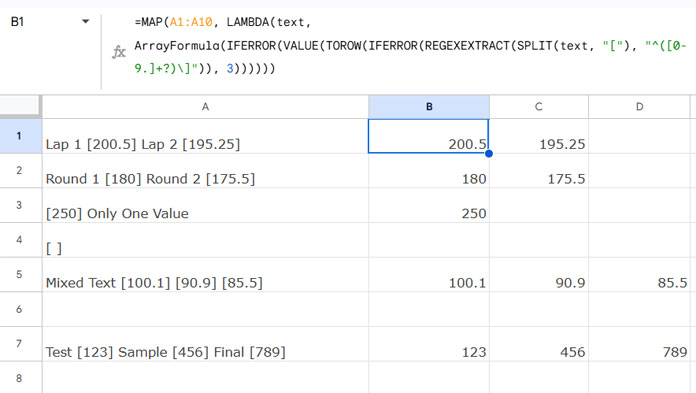The width and height of the screenshot is (696, 393).
Task: Select cell with value 175.5
Action: point(539,171)
